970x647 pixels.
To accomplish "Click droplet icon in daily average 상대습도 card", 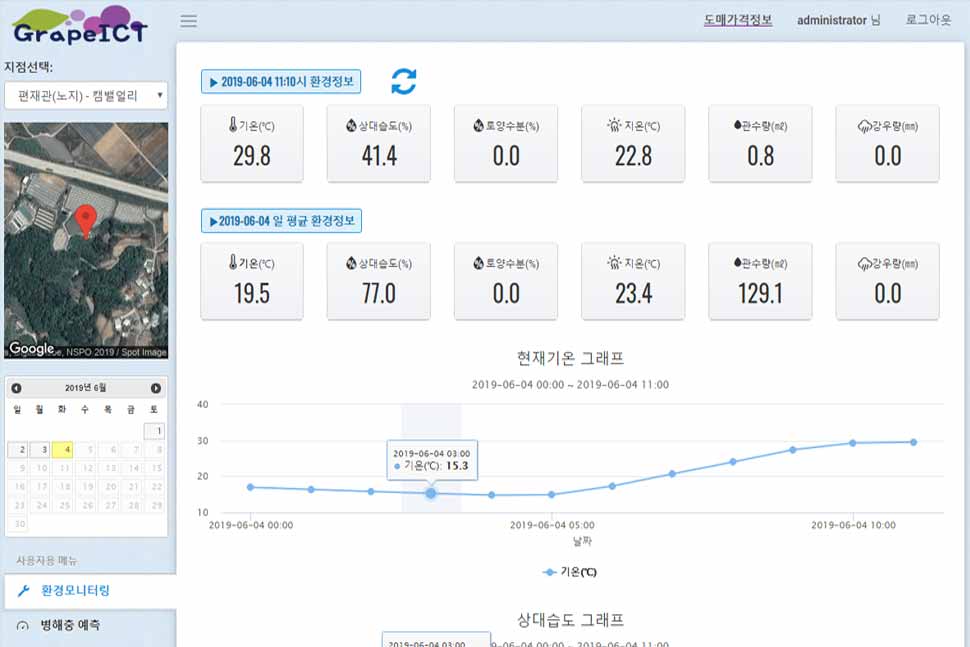I will point(351,264).
